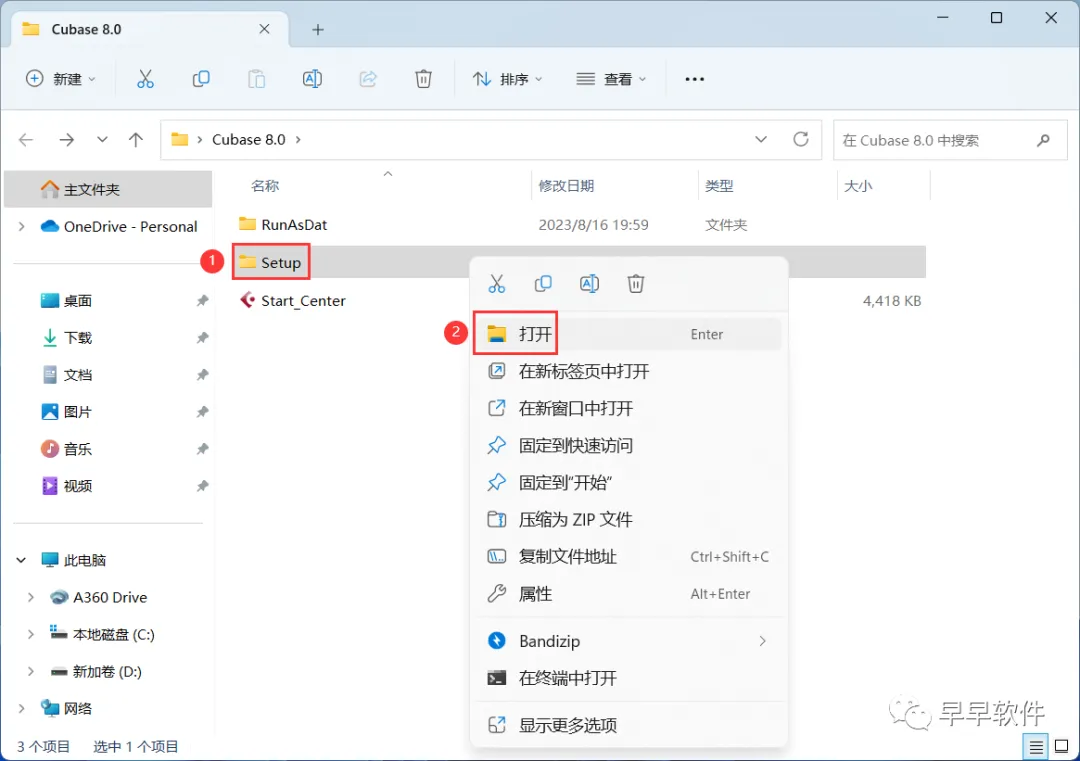The image size is (1080, 761).
Task: Click the Share icon in the toolbar
Action: pyautogui.click(x=368, y=79)
